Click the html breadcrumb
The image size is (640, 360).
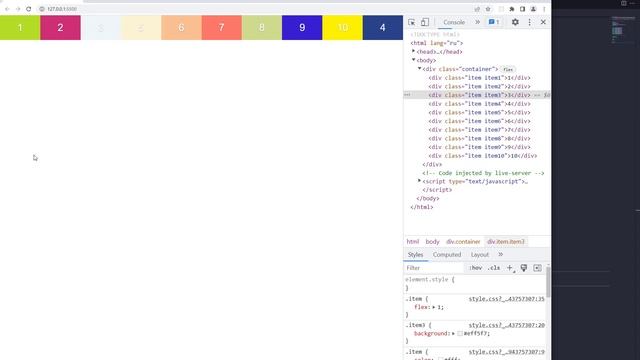413,242
